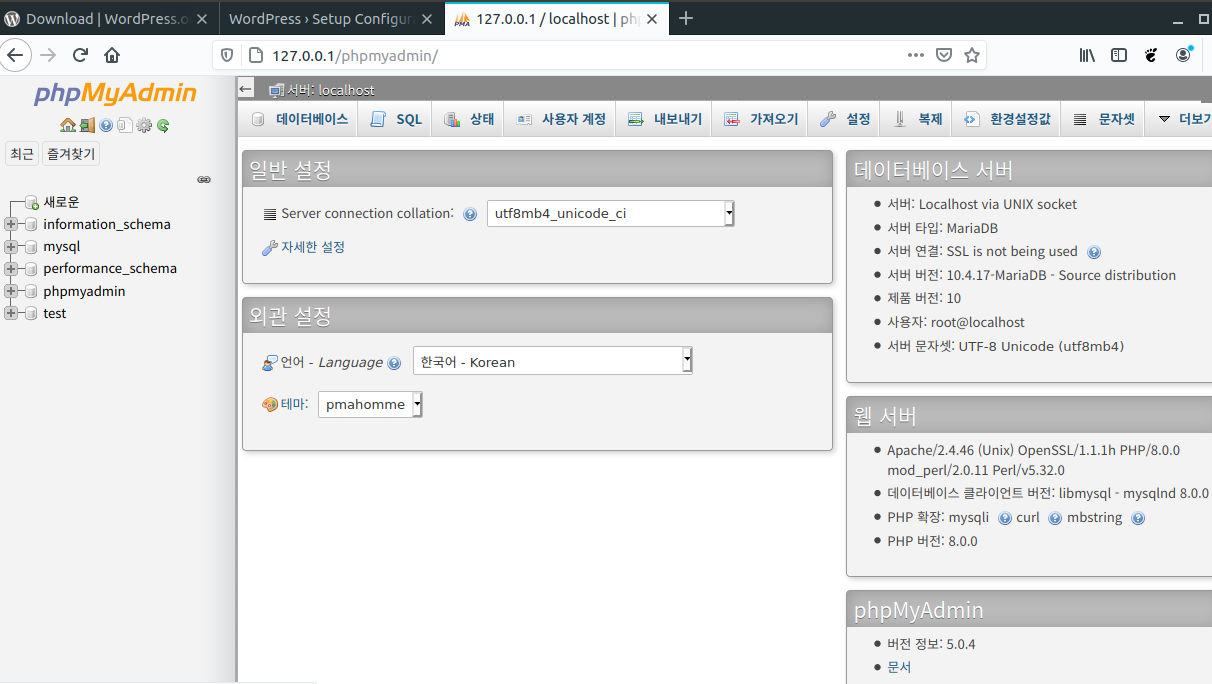Select the test database name

point(55,313)
